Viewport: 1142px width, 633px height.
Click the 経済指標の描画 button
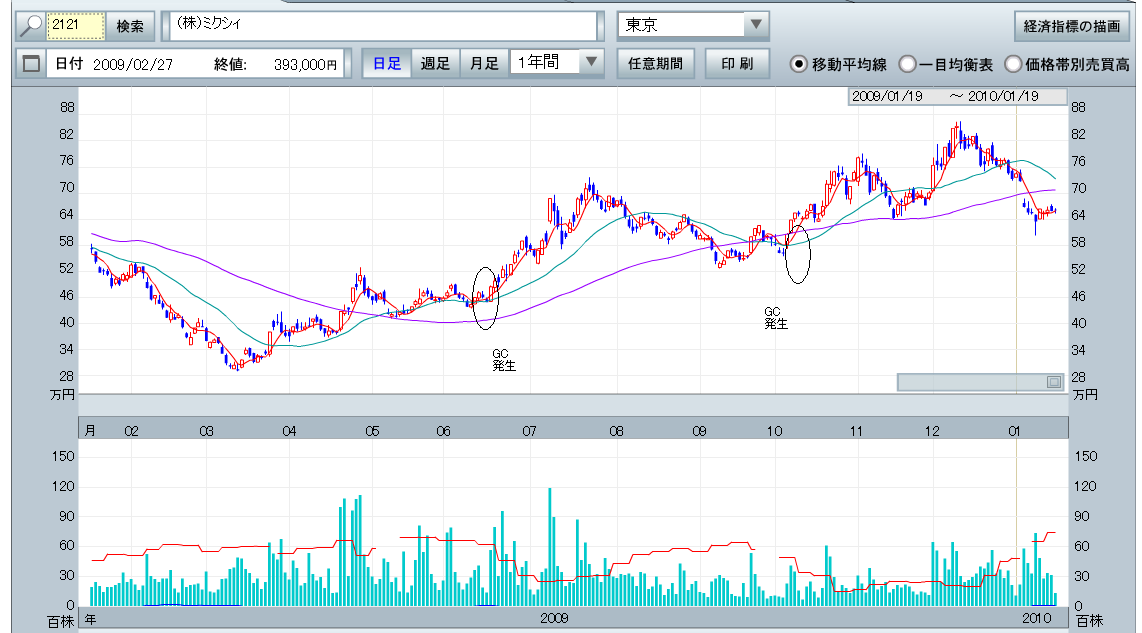click(x=1071, y=25)
